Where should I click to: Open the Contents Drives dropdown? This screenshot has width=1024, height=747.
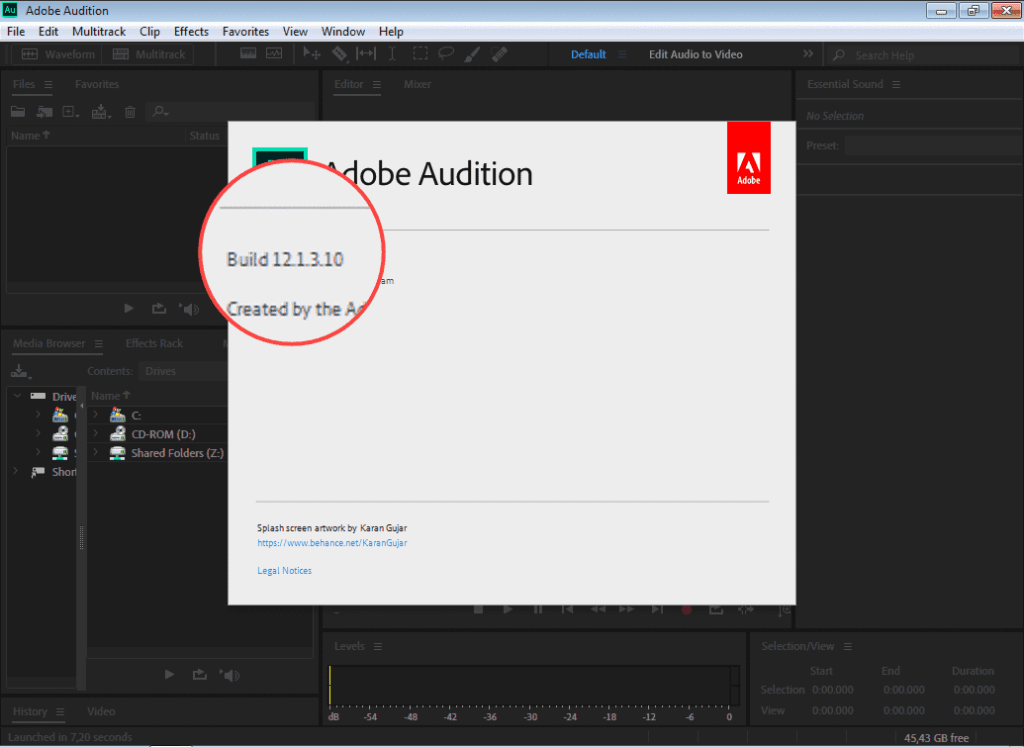coord(183,372)
